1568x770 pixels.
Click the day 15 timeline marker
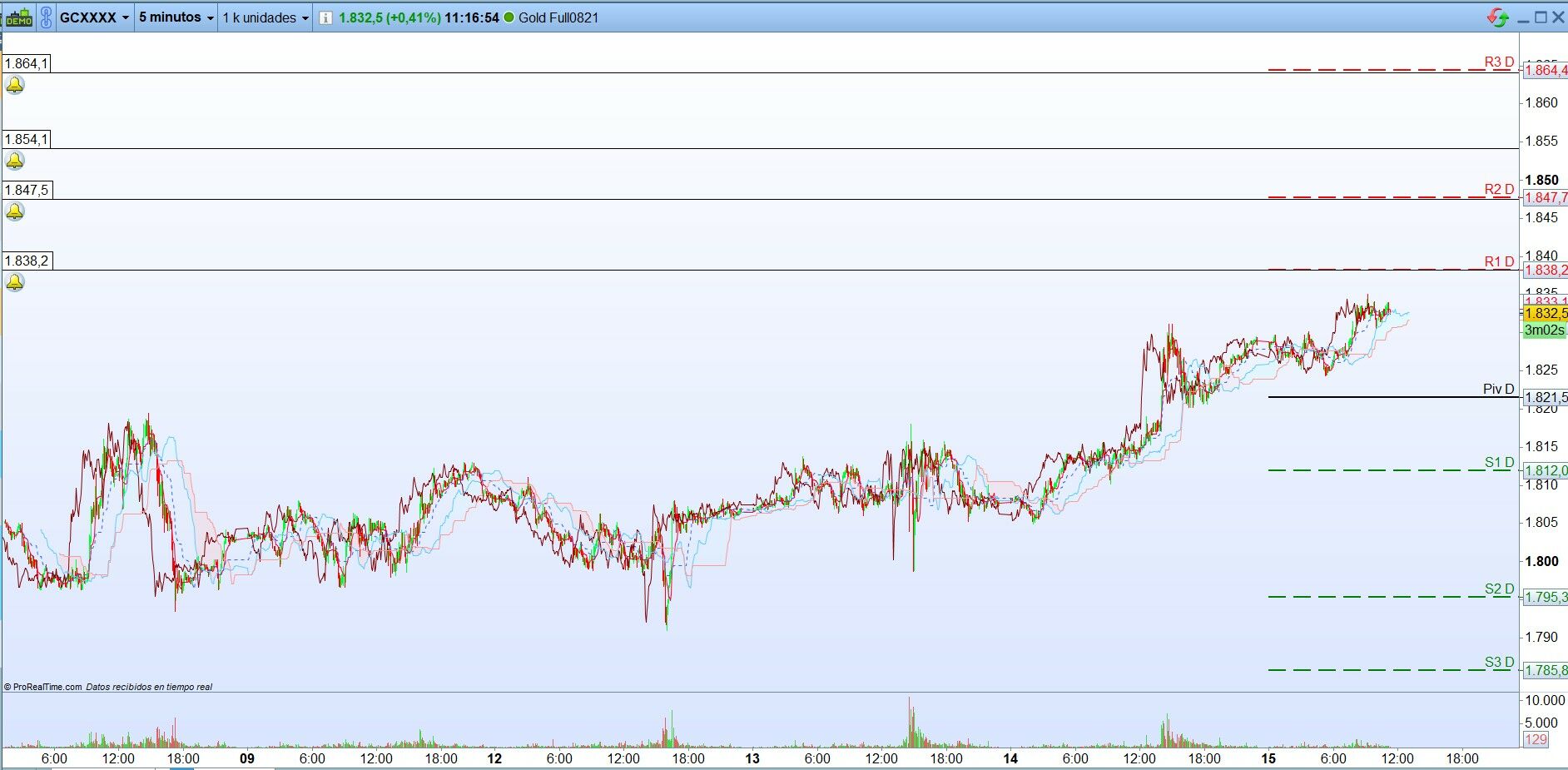1268,758
